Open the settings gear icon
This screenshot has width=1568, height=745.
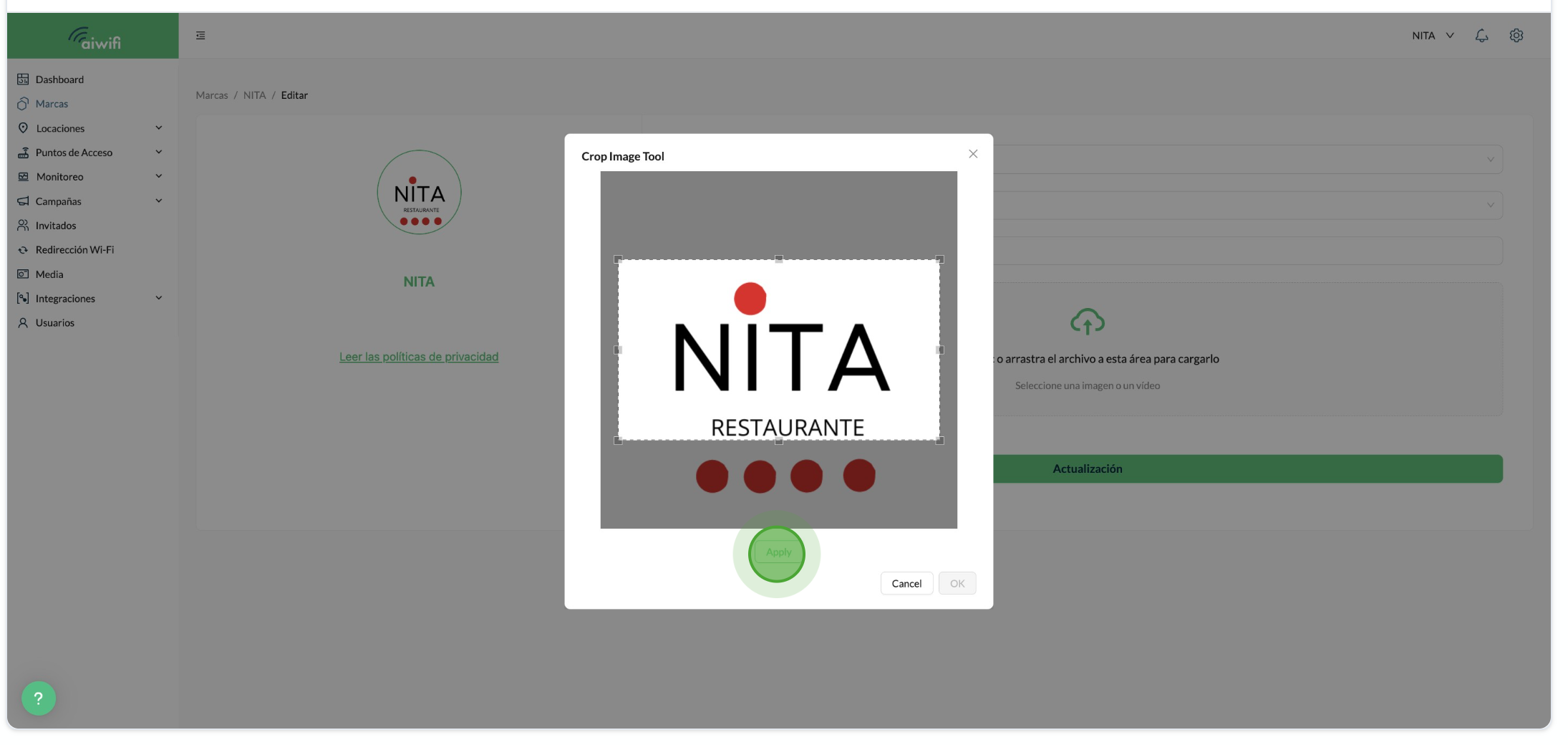point(1516,35)
